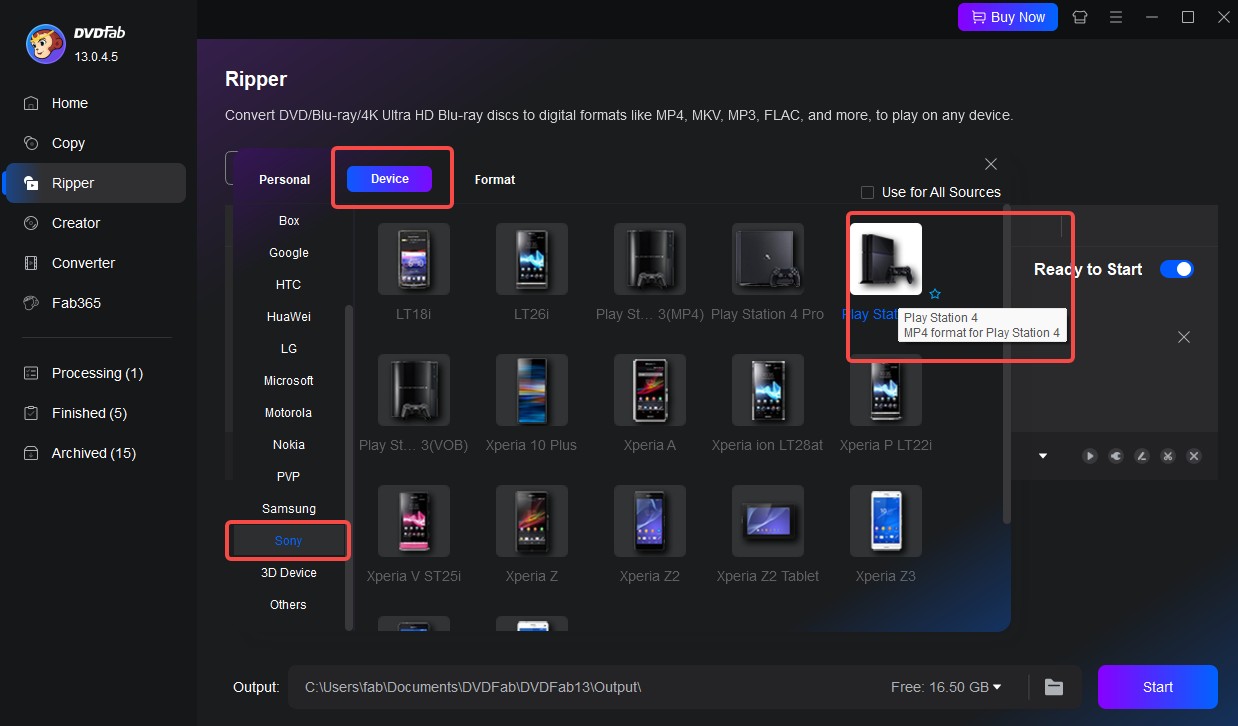This screenshot has width=1238, height=726.
Task: Select Others in the brand list
Action: tap(289, 605)
